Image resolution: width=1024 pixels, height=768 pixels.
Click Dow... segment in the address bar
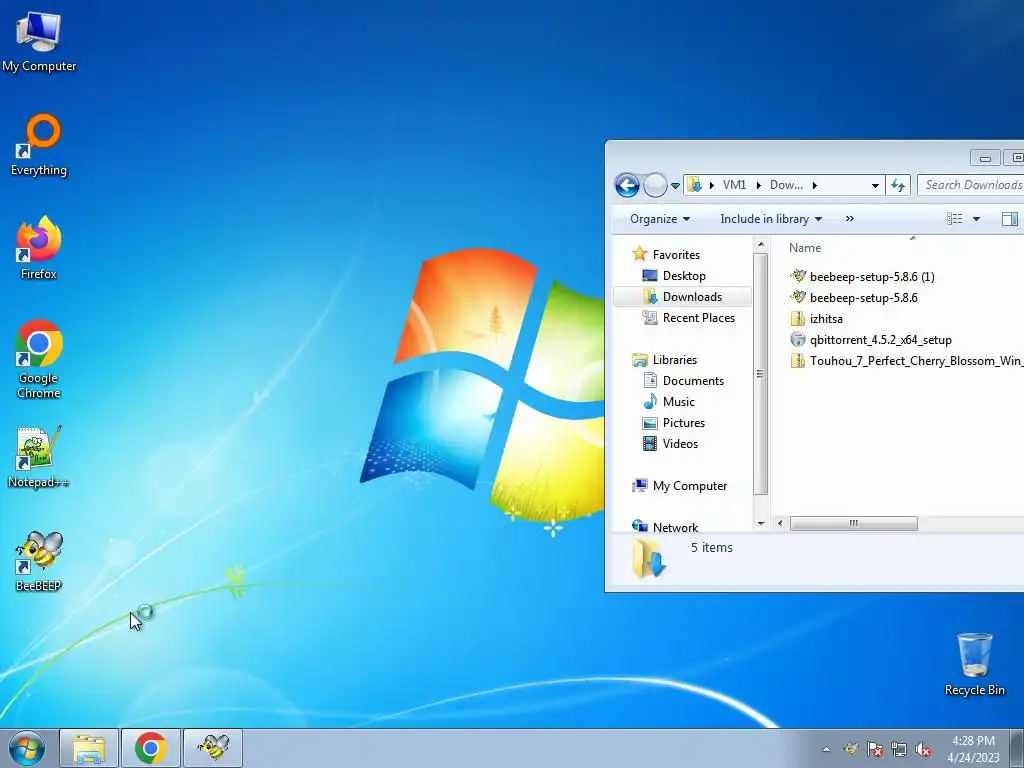tap(786, 185)
